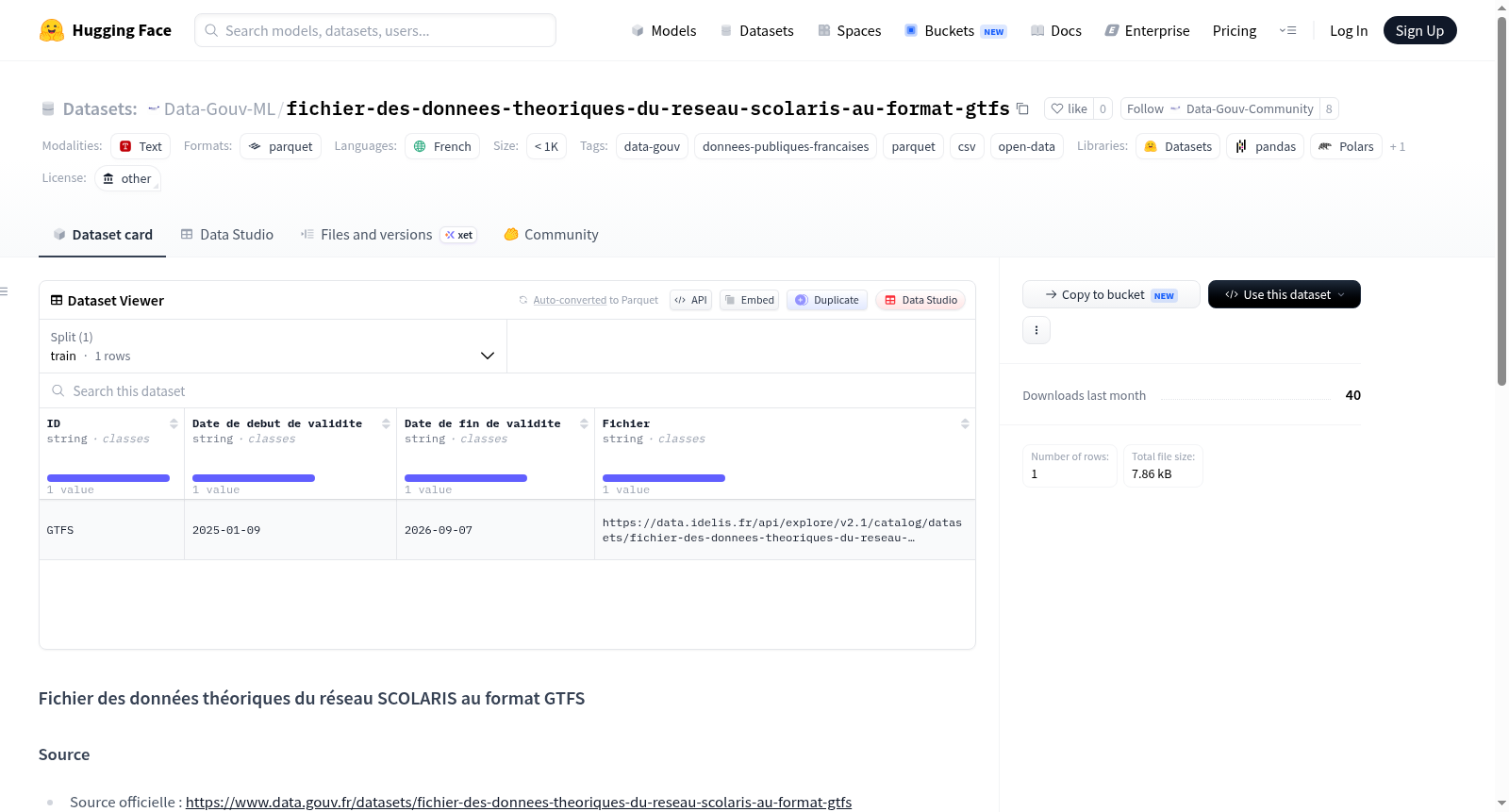Viewport: 1509px width, 812px height.
Task: Focus the Search this dataset field
Action: click(507, 390)
